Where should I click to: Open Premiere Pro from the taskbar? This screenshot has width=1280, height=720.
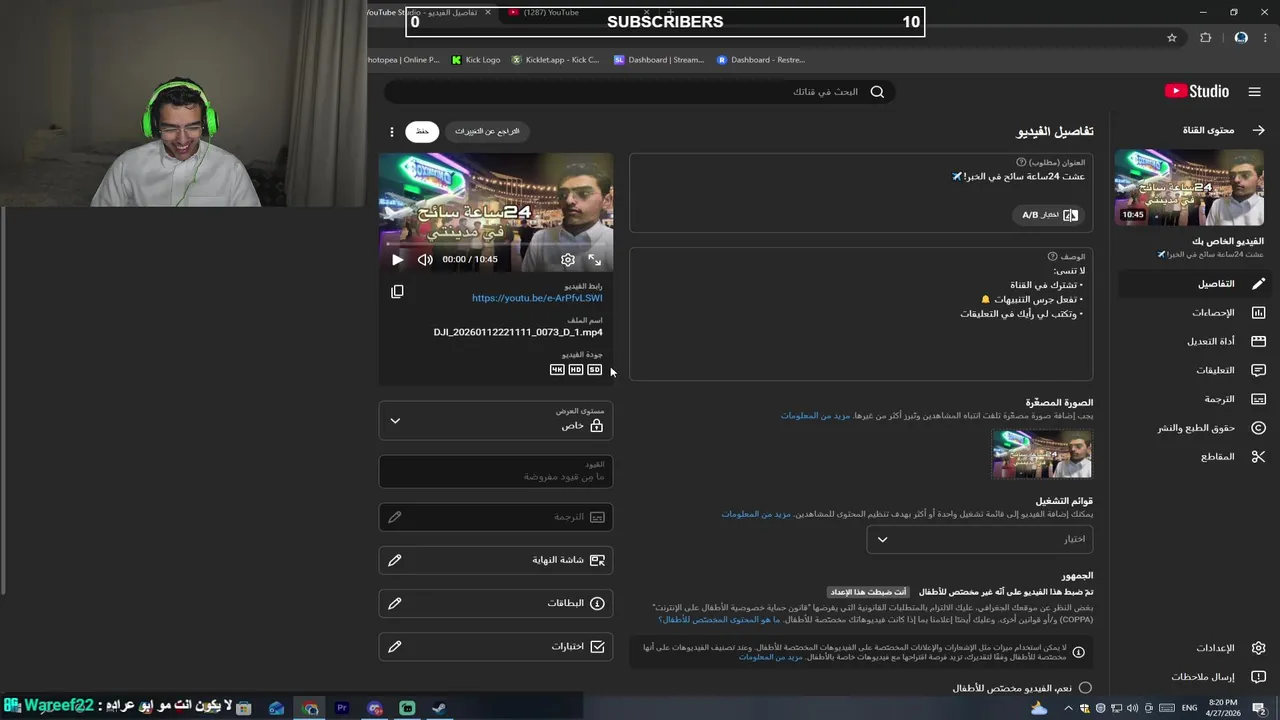[x=342, y=708]
